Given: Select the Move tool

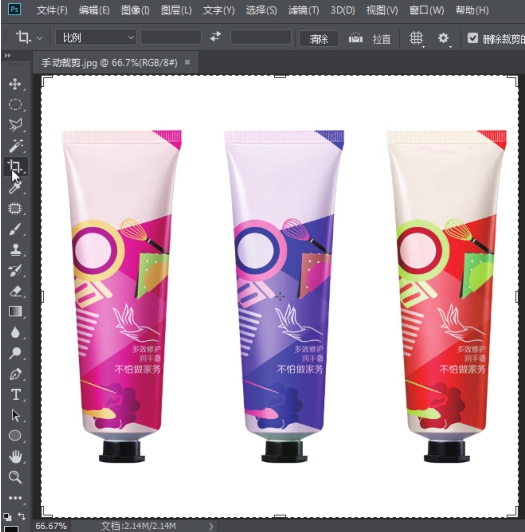Looking at the screenshot, I should click(15, 84).
